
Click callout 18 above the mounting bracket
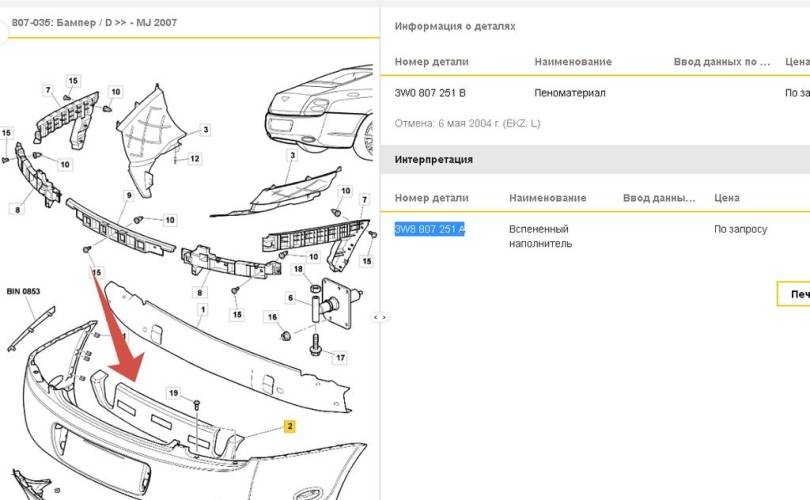tap(298, 269)
